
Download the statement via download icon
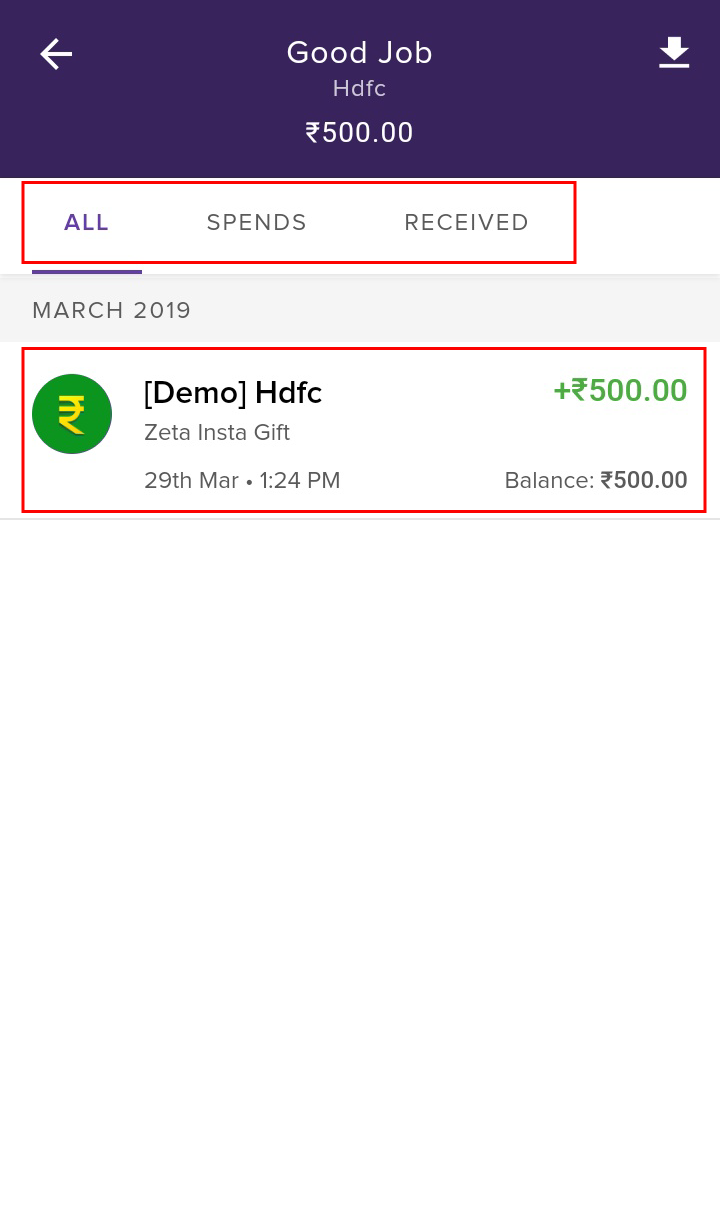pyautogui.click(x=674, y=53)
